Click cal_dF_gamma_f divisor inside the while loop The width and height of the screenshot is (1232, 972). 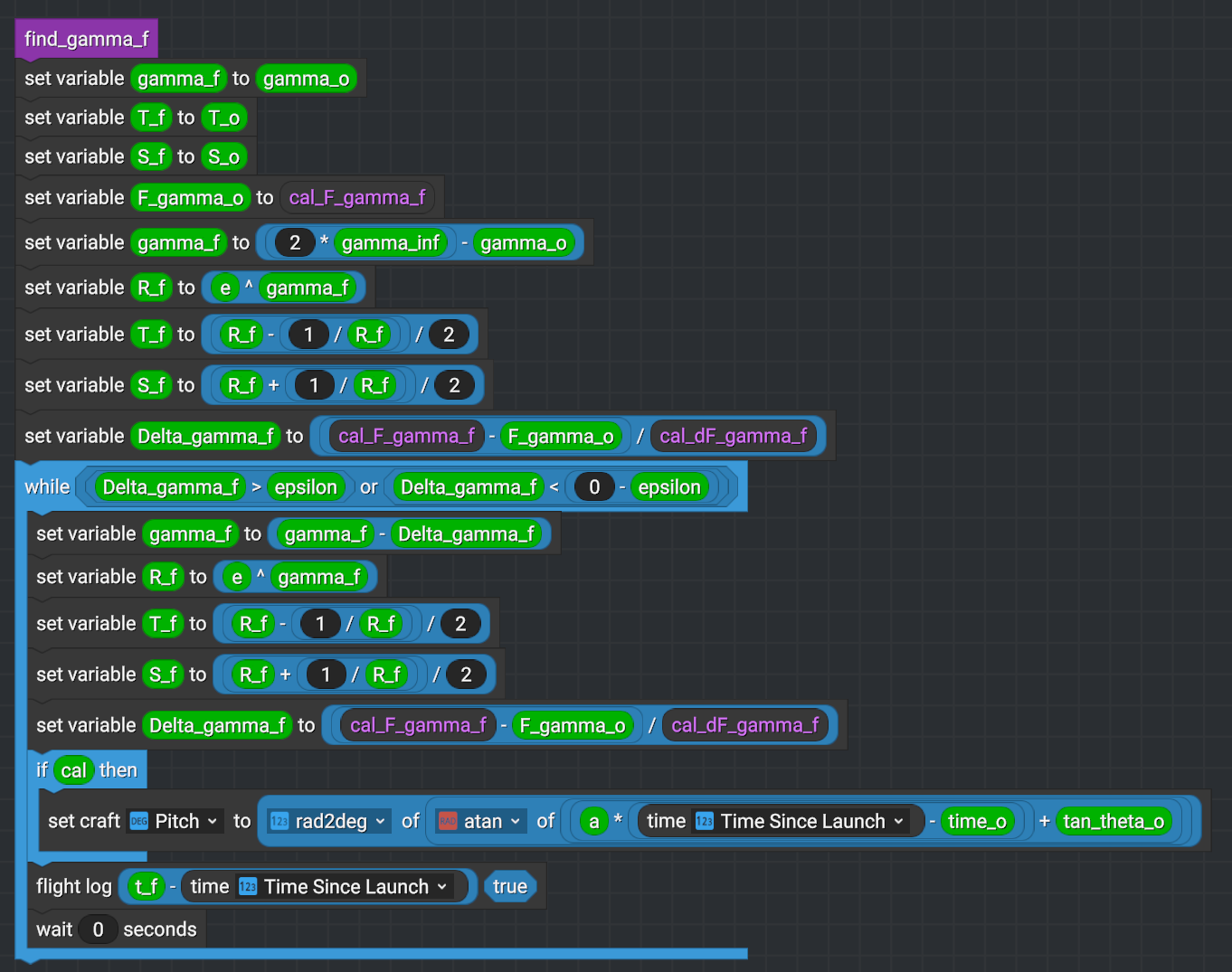745,725
